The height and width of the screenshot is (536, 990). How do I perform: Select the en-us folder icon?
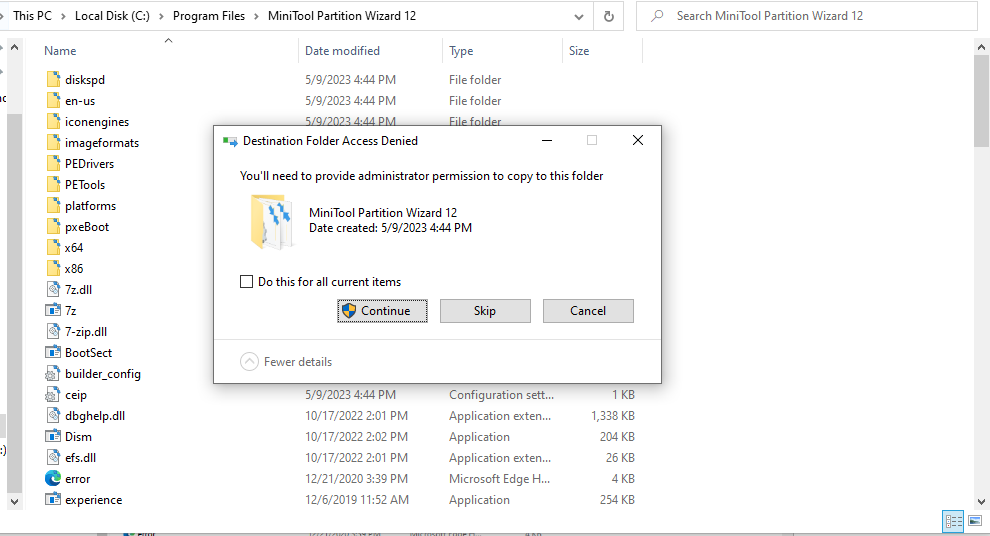54,100
